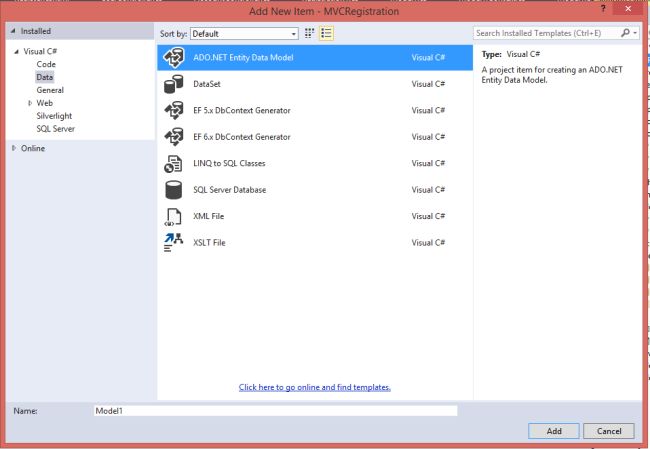
Task: Expand the Online section arrow
Action: pyautogui.click(x=14, y=148)
